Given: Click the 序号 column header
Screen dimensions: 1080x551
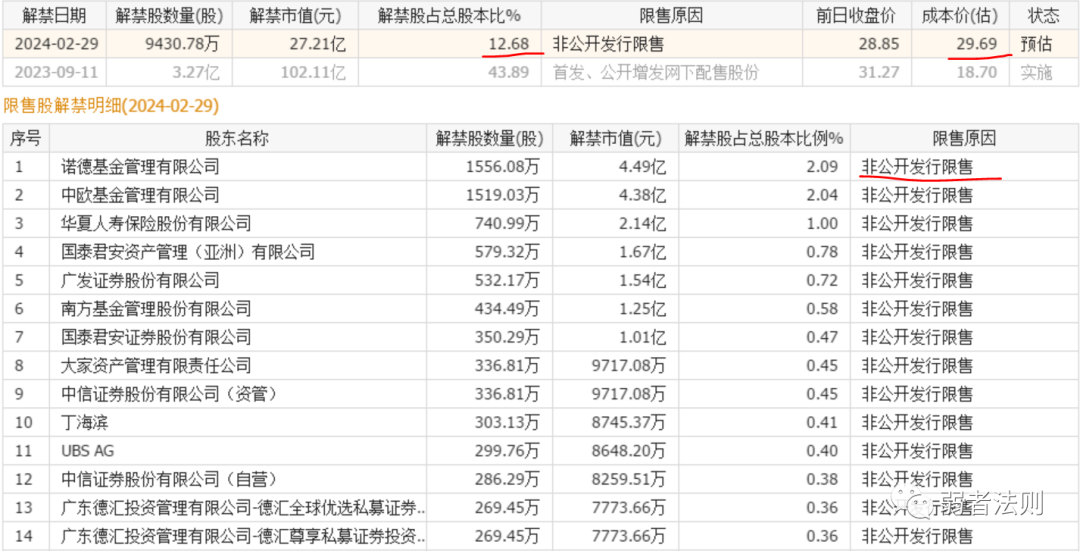Looking at the screenshot, I should pos(26,138).
